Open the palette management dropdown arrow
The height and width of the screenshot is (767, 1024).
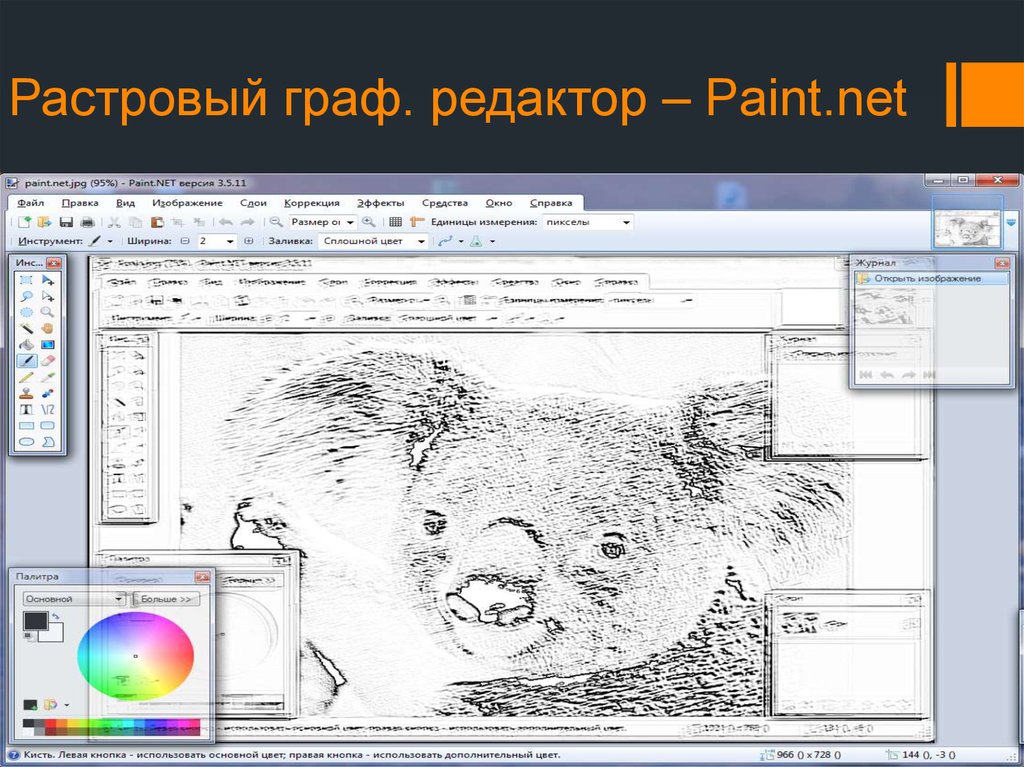pos(67,705)
